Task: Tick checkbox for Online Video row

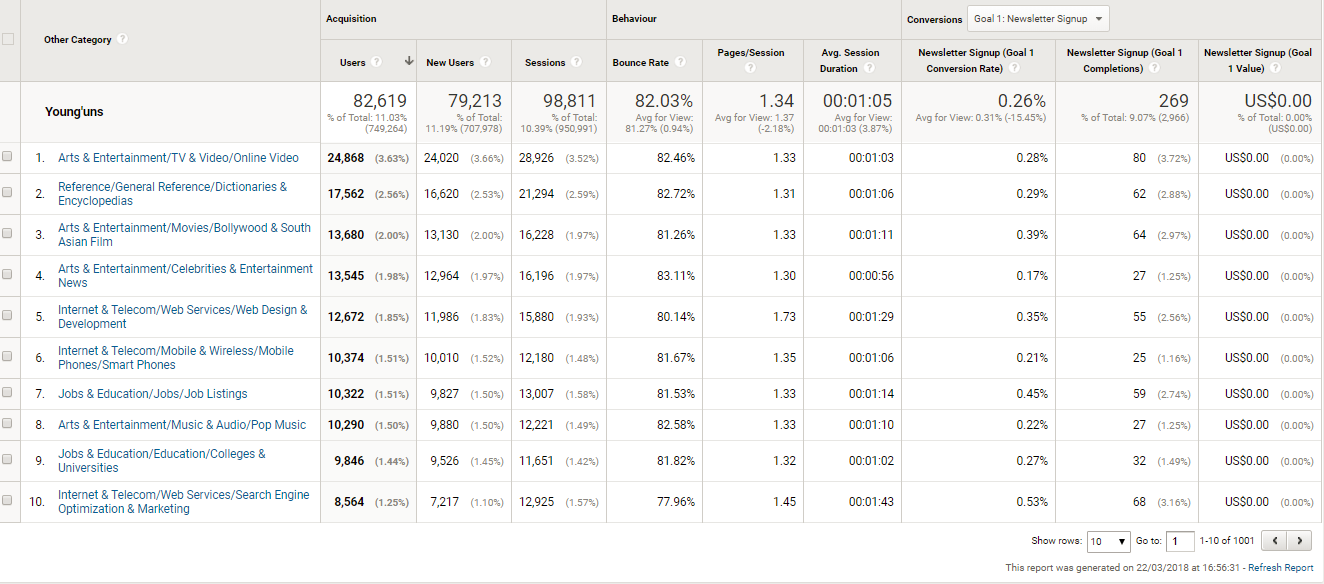Action: (8, 157)
